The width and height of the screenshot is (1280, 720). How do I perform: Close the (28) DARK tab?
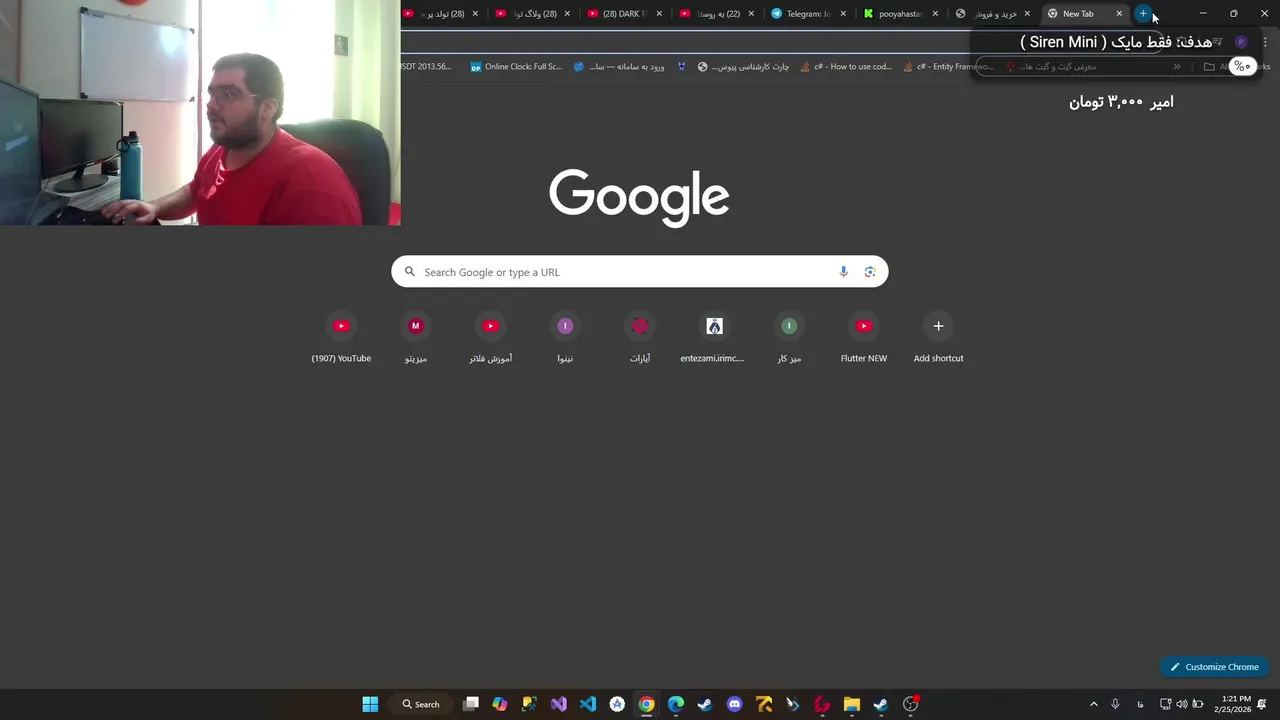(x=659, y=14)
